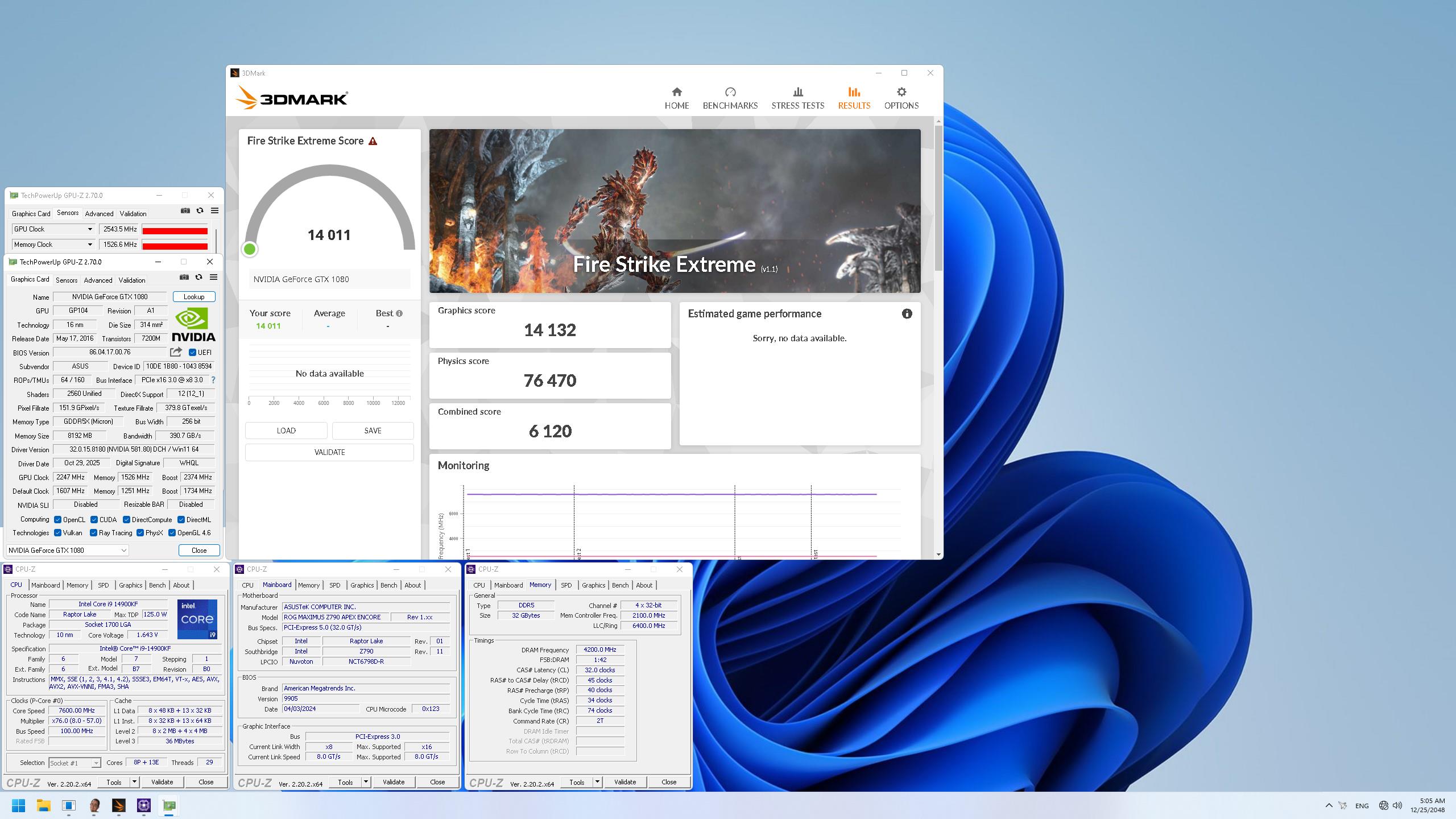Screen dimensions: 1456x819
Task: Click the refresh icon in GPU-Z Sensors window
Action: pyautogui.click(x=200, y=211)
